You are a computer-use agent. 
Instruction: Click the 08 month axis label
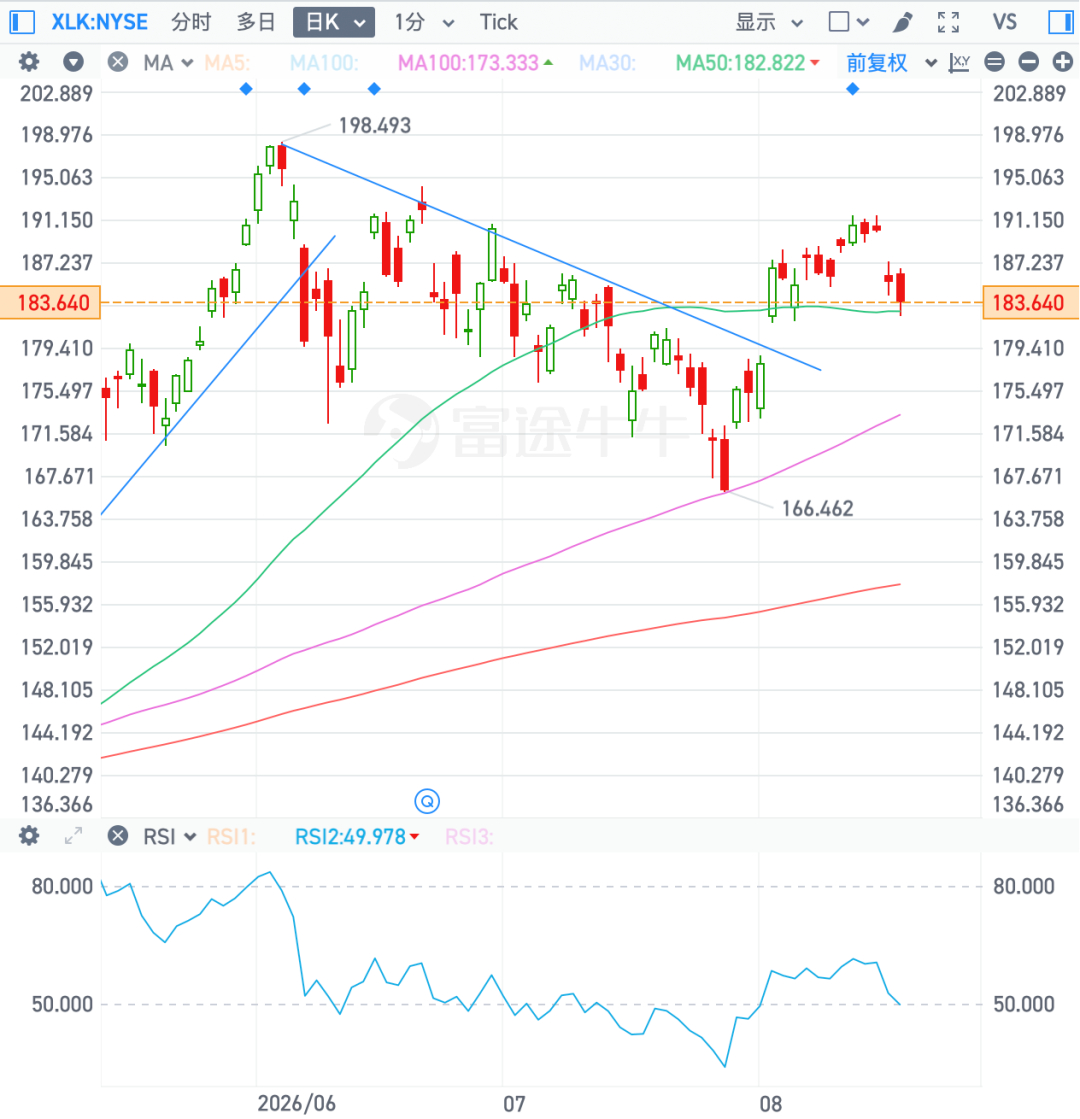point(770,1104)
